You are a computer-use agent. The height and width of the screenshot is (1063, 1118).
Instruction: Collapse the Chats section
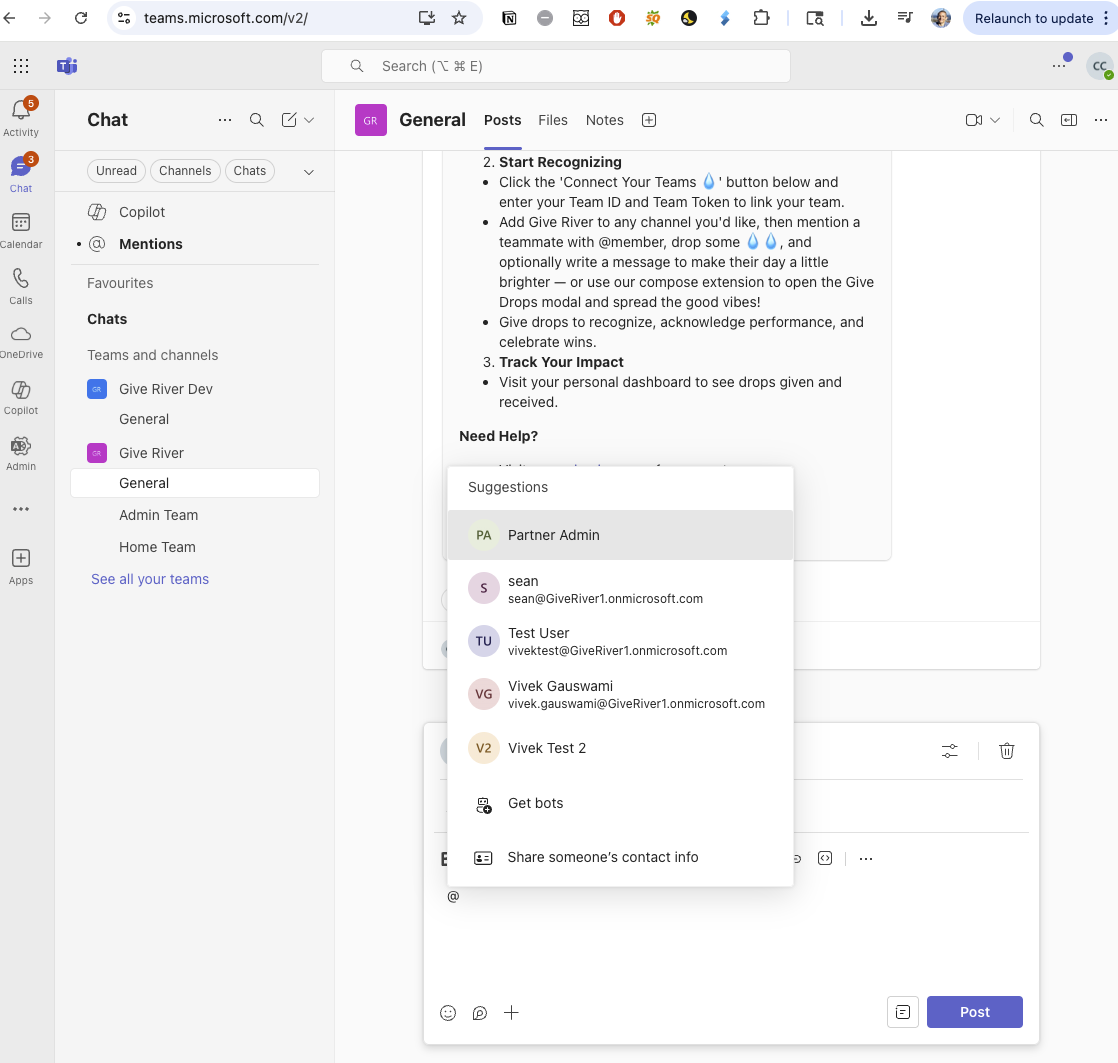[107, 319]
